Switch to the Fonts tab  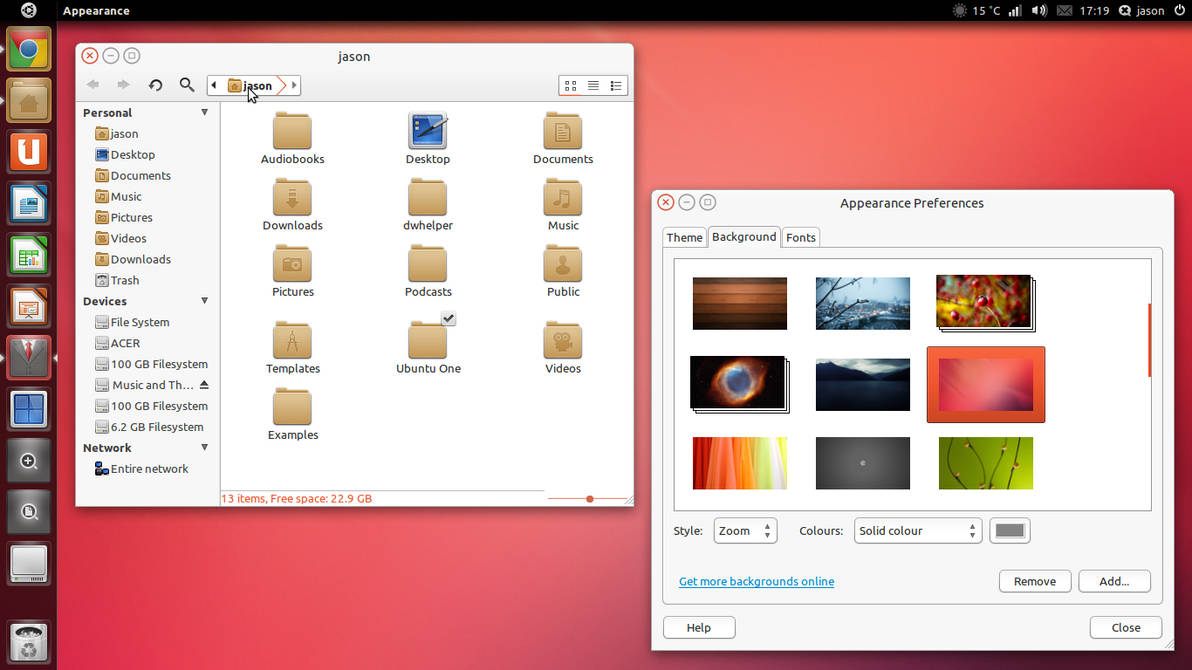(x=800, y=237)
